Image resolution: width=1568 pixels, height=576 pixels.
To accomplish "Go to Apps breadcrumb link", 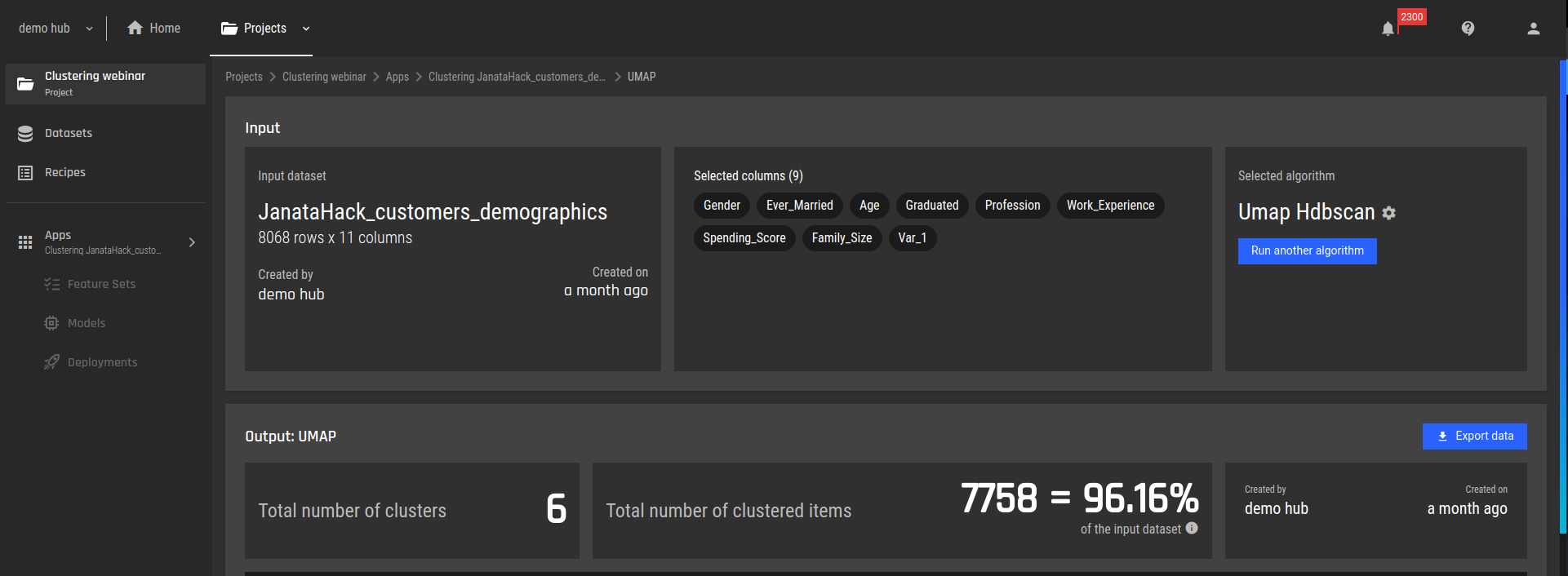I will click(x=398, y=77).
